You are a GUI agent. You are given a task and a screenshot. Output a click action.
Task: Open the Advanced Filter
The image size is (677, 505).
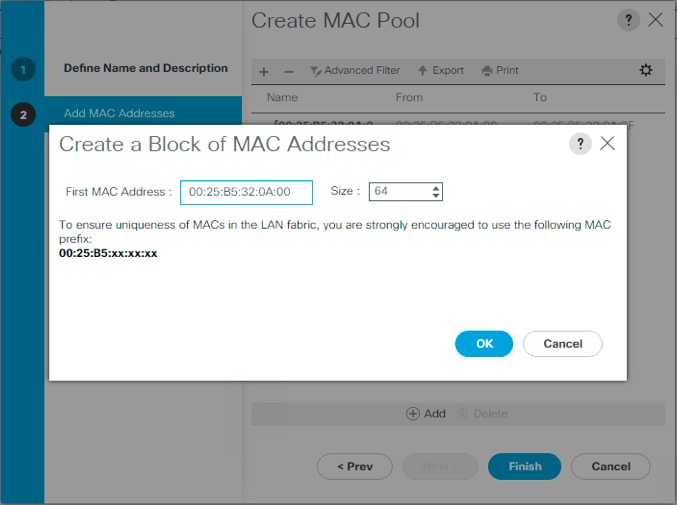(x=355, y=70)
